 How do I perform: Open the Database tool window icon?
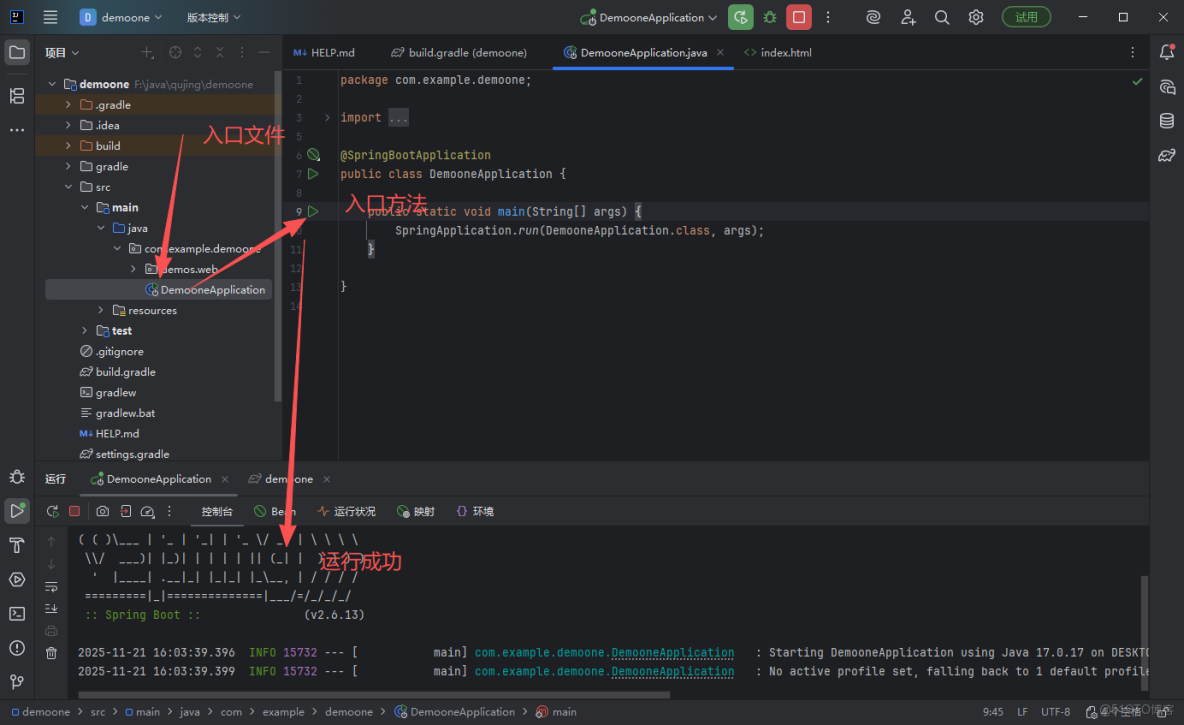point(1167,118)
